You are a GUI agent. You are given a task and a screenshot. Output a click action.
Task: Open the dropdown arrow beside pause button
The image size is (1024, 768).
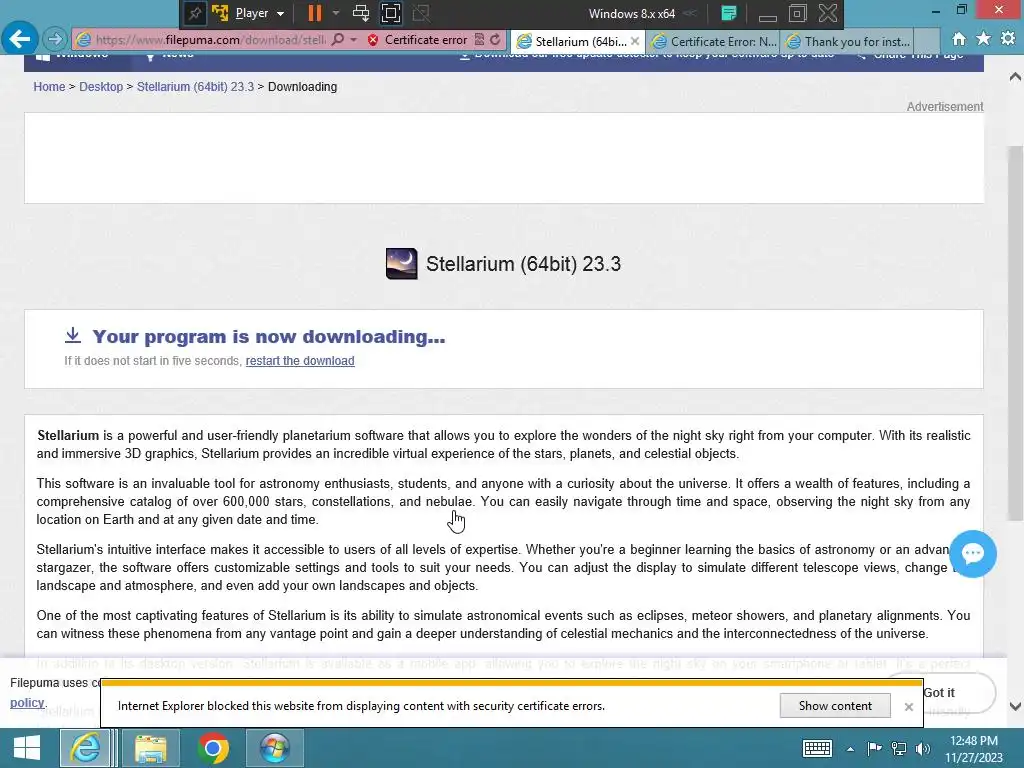point(336,13)
